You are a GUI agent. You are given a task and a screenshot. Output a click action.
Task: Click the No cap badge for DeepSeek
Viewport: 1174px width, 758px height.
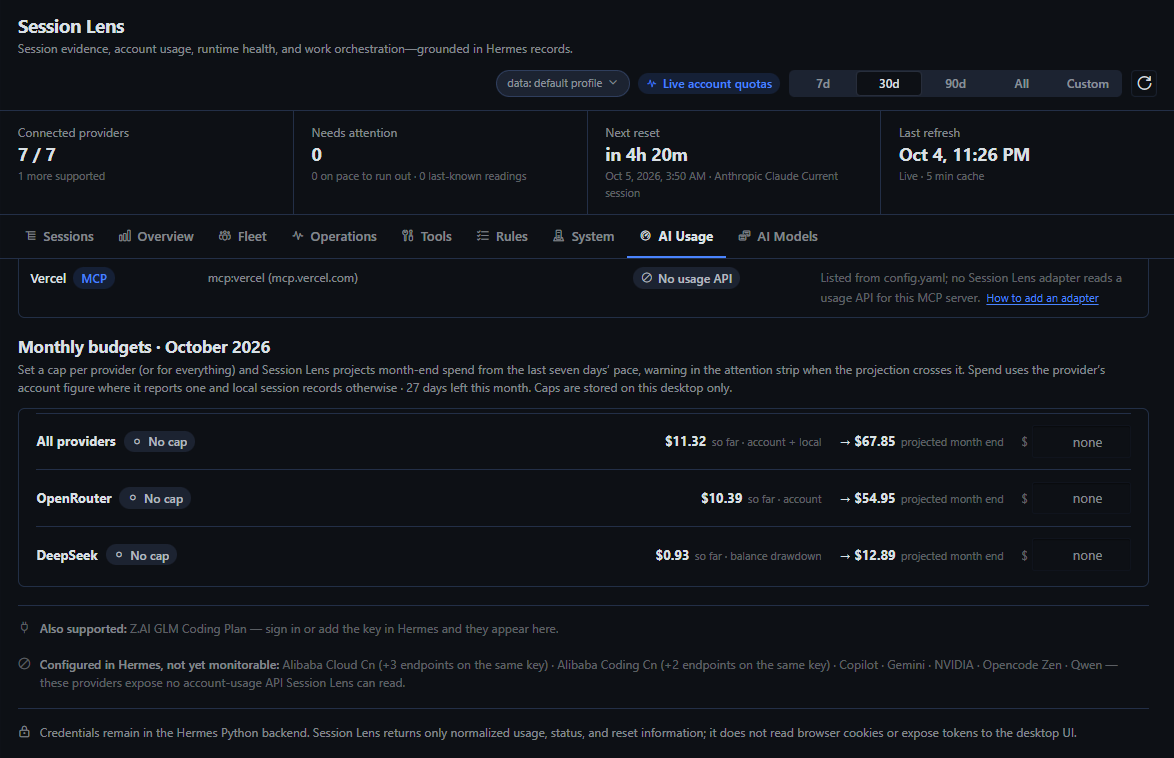click(x=142, y=556)
